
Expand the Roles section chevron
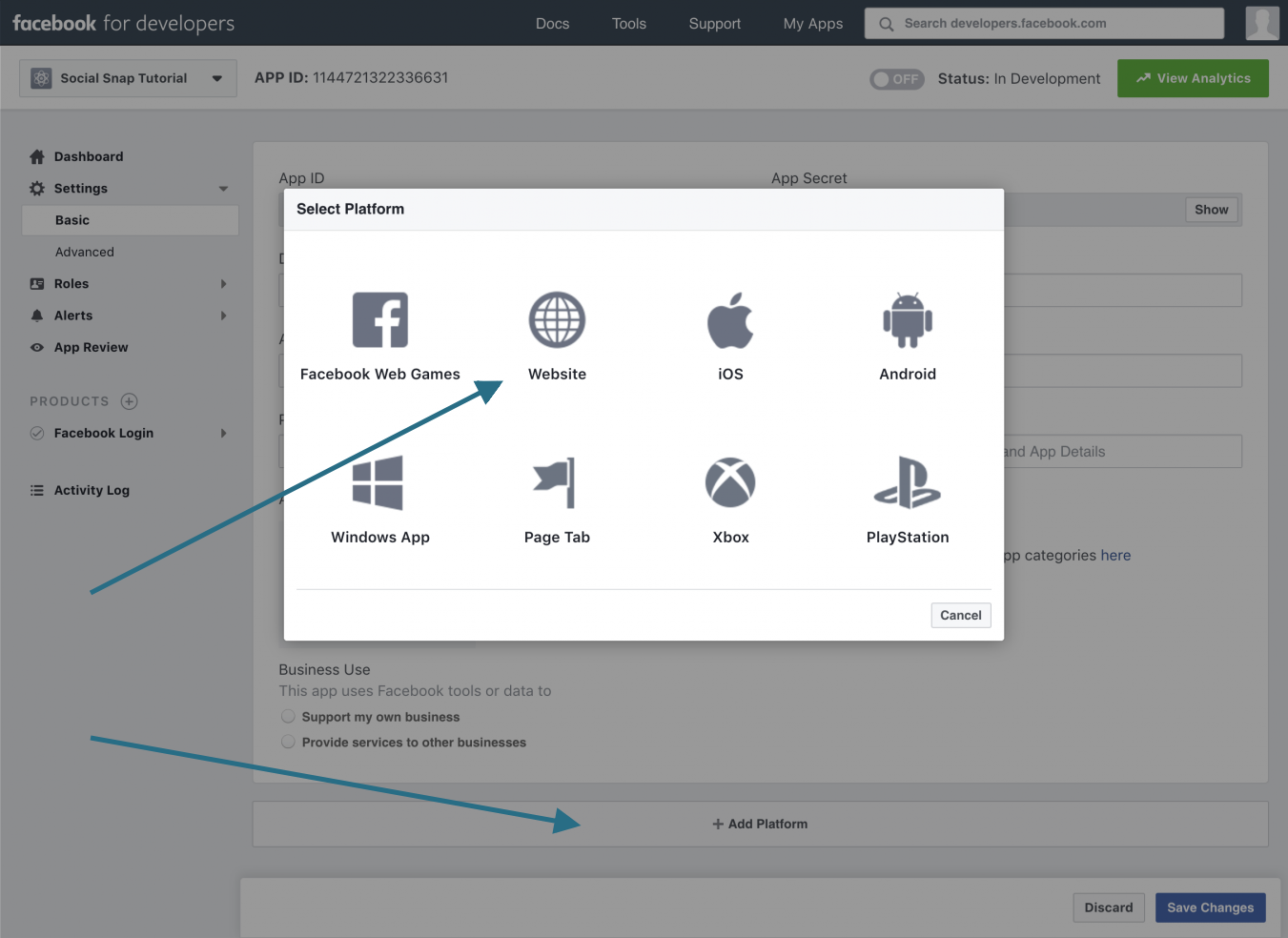(x=223, y=283)
